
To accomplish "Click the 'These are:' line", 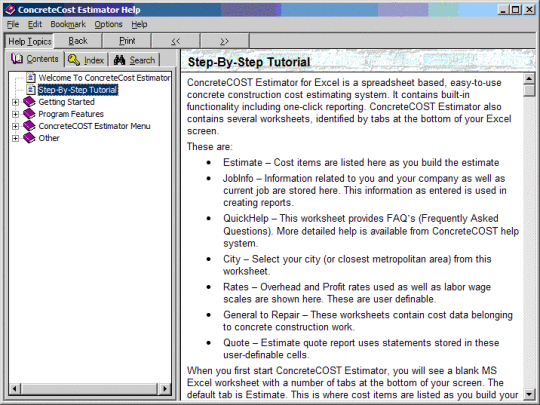I will point(210,147).
